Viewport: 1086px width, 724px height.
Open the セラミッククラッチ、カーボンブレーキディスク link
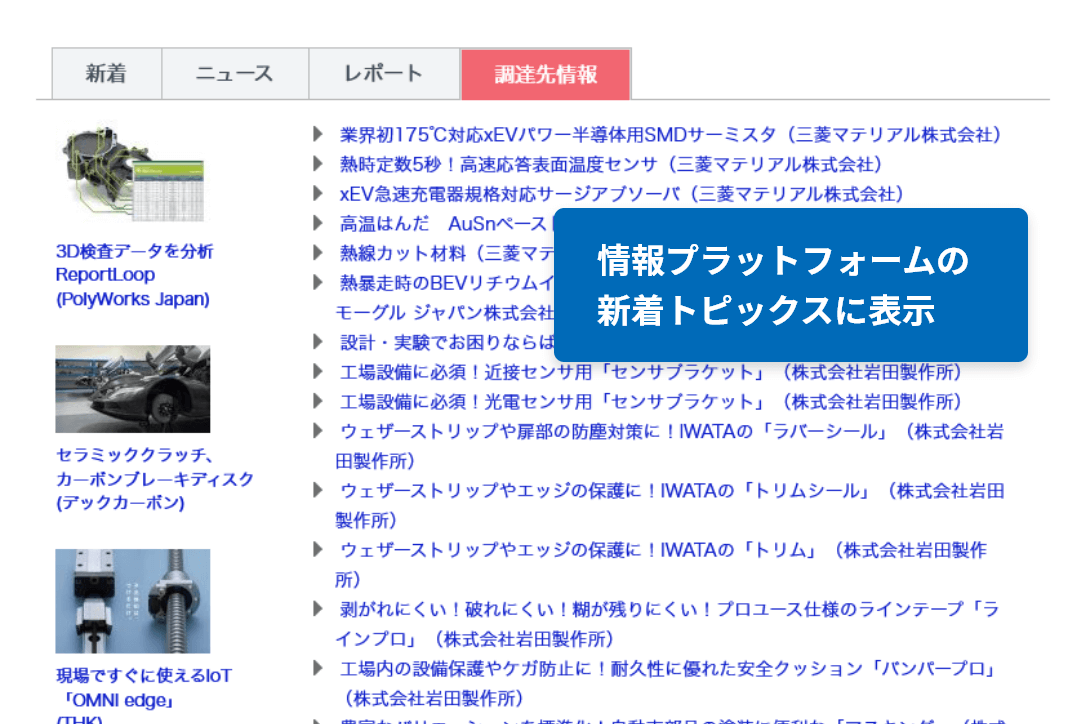(x=155, y=479)
